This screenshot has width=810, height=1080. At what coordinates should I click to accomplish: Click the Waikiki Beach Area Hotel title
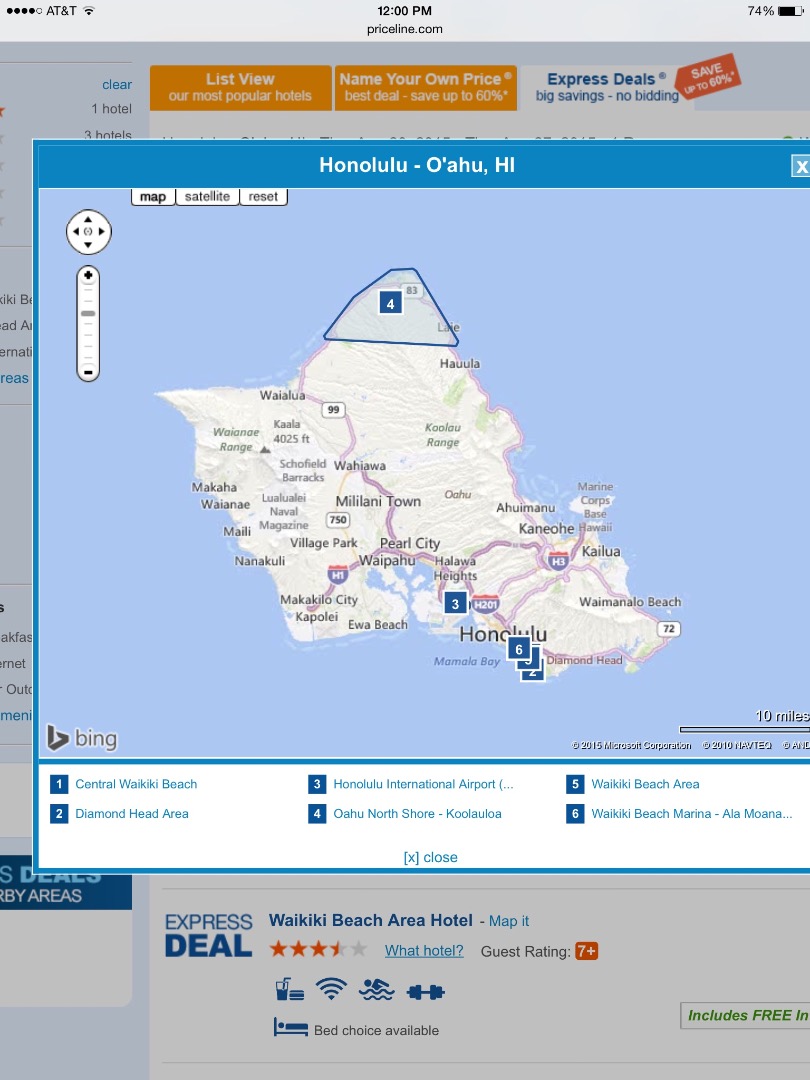(x=371, y=920)
